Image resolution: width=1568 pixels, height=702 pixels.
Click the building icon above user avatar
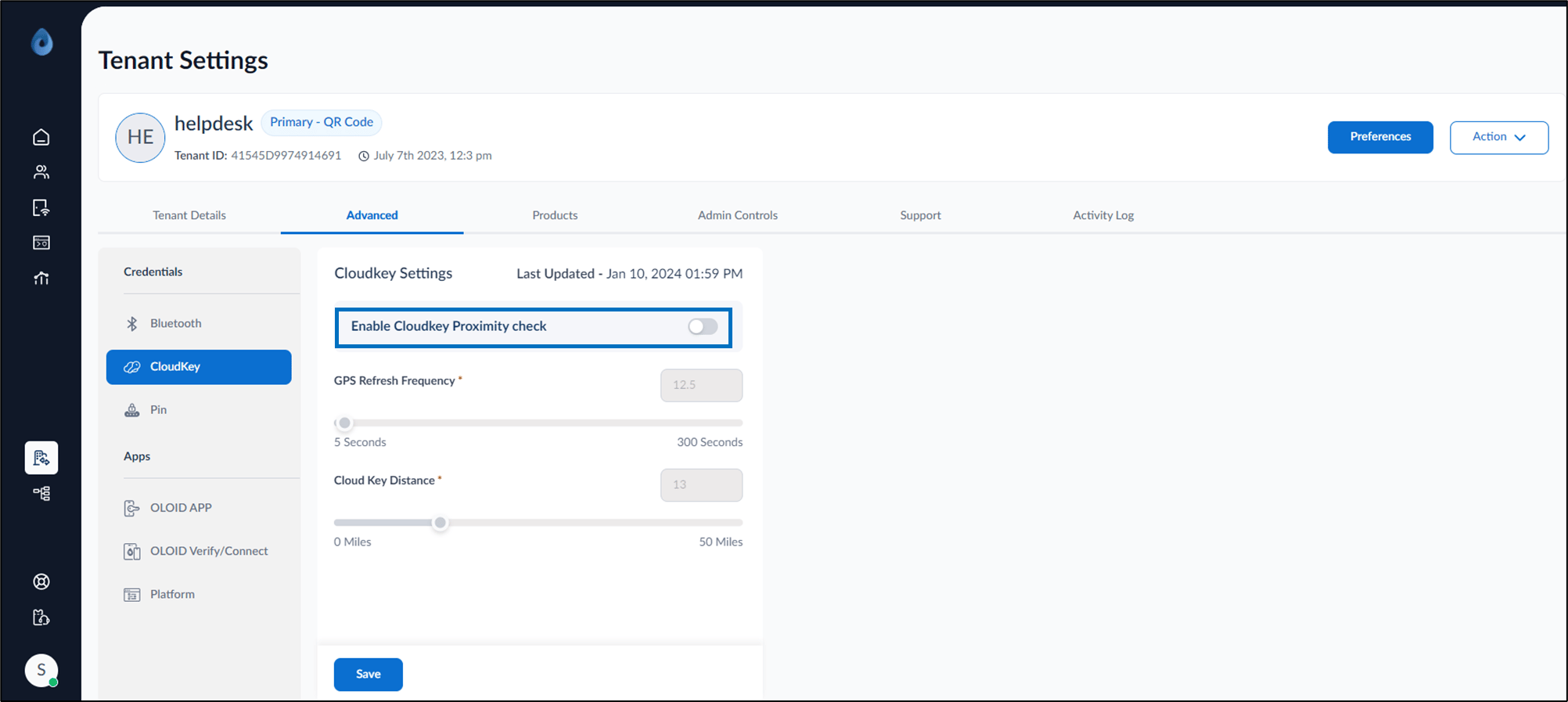[41, 617]
